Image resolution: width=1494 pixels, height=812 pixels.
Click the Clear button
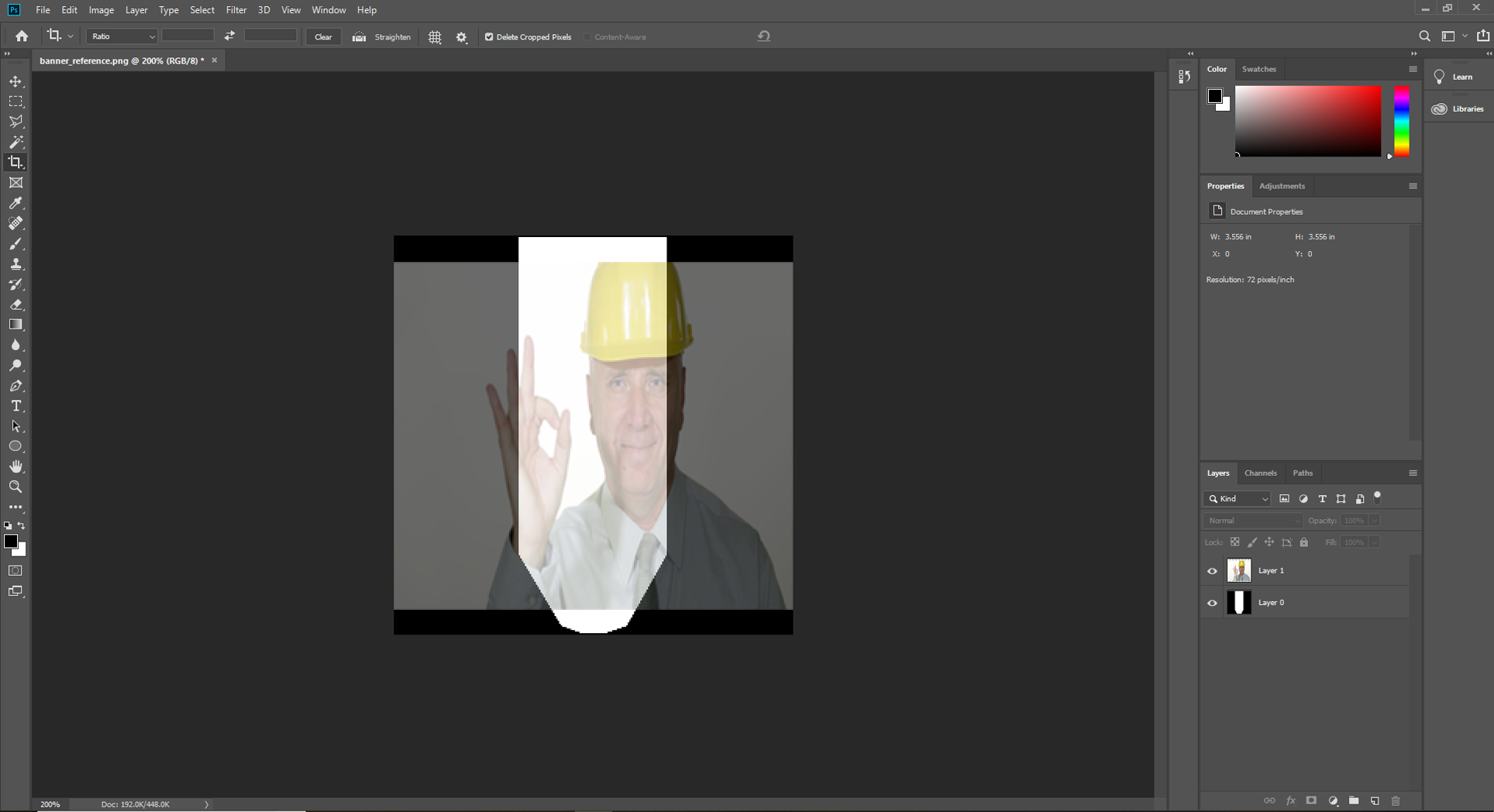tap(323, 36)
